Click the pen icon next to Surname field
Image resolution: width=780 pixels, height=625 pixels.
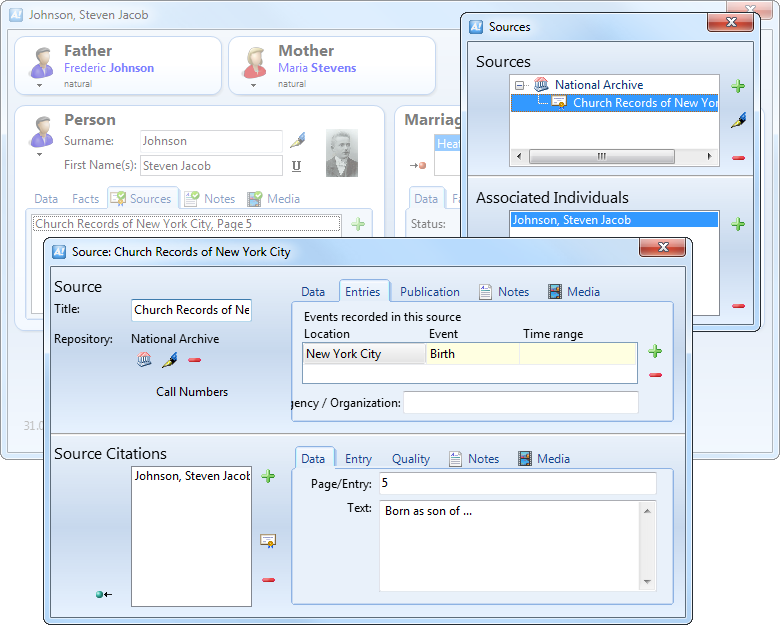click(297, 140)
